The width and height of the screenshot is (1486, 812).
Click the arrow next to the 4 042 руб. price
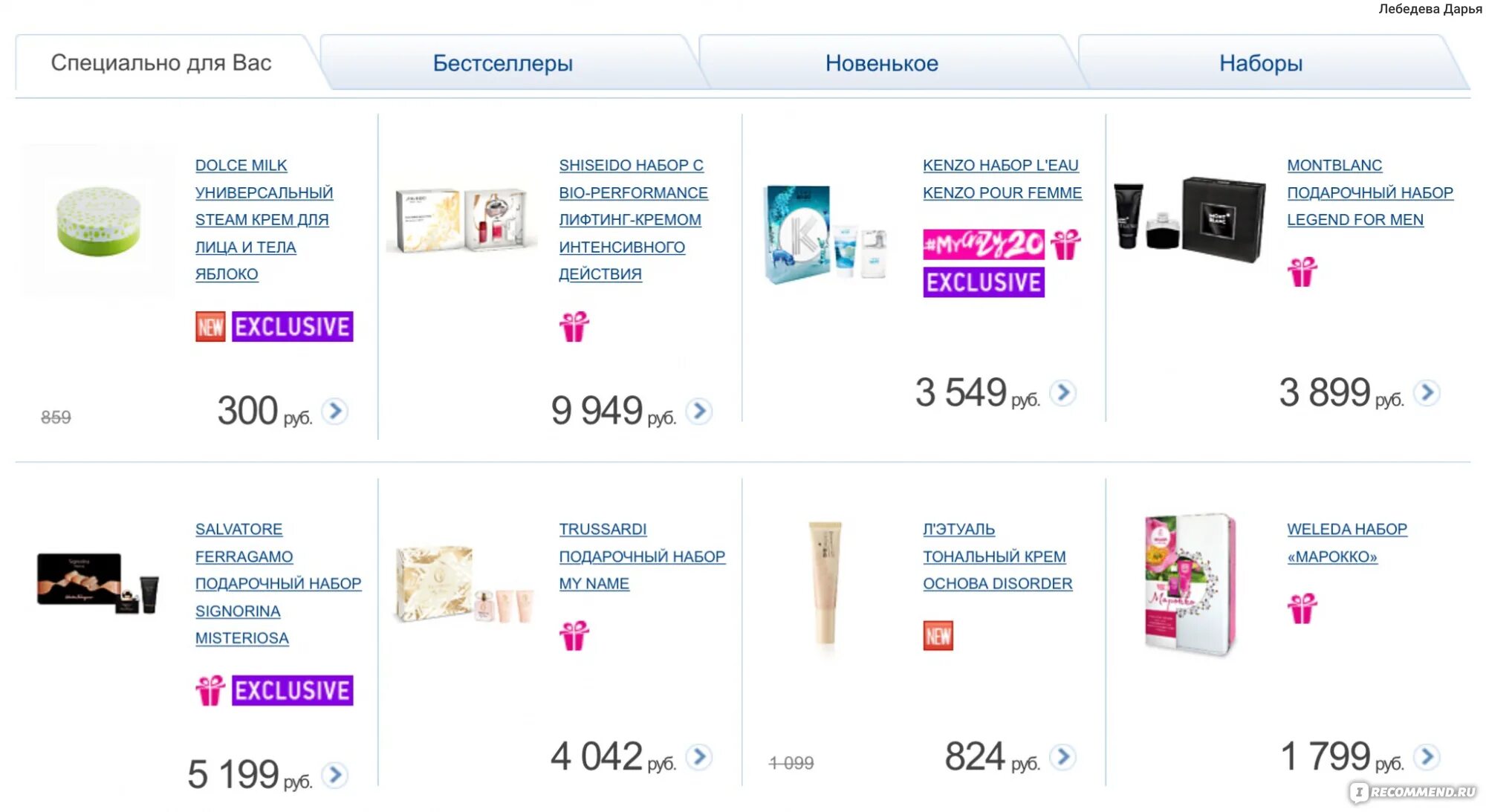[699, 756]
